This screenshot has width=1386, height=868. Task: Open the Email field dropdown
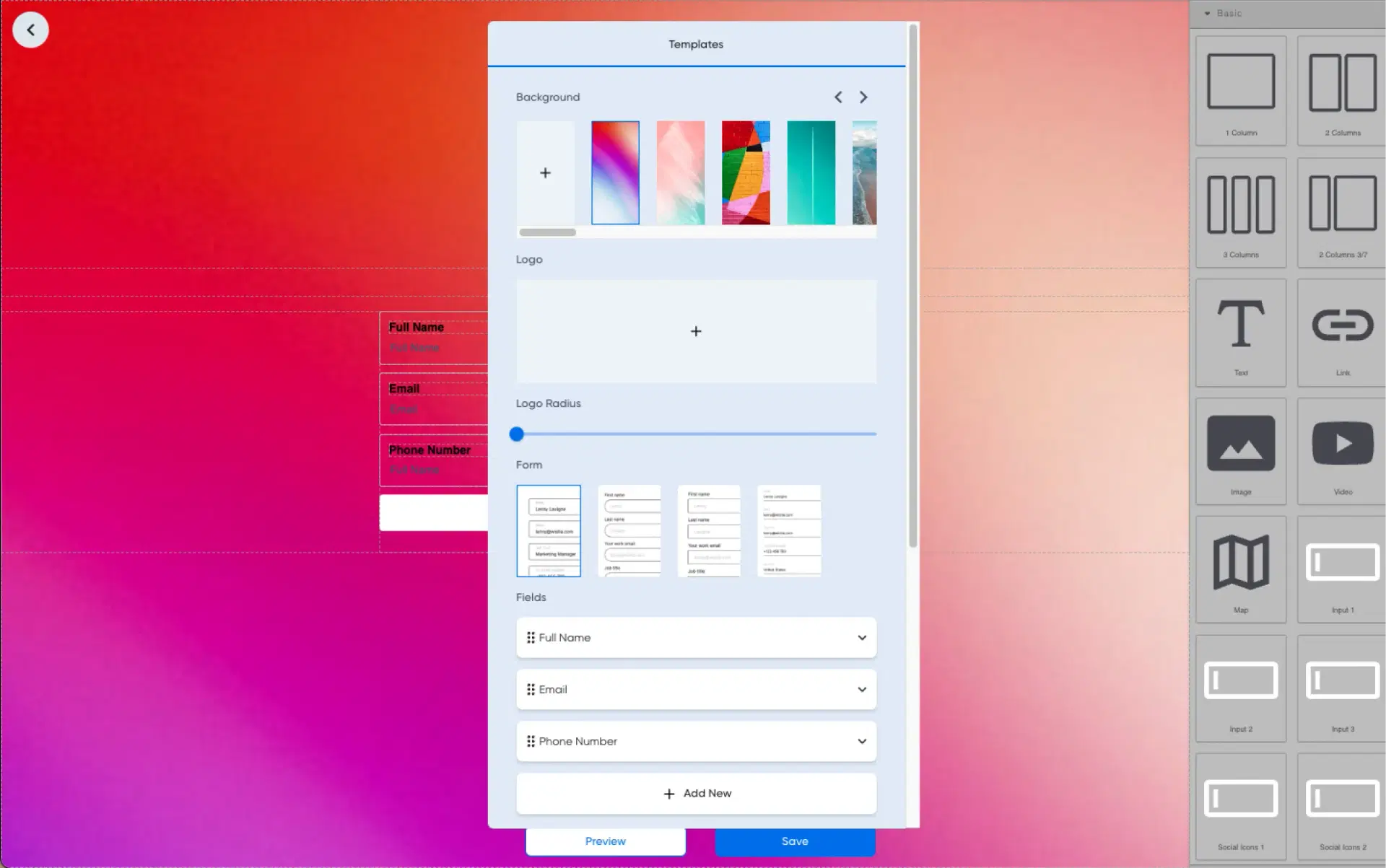[x=860, y=689]
